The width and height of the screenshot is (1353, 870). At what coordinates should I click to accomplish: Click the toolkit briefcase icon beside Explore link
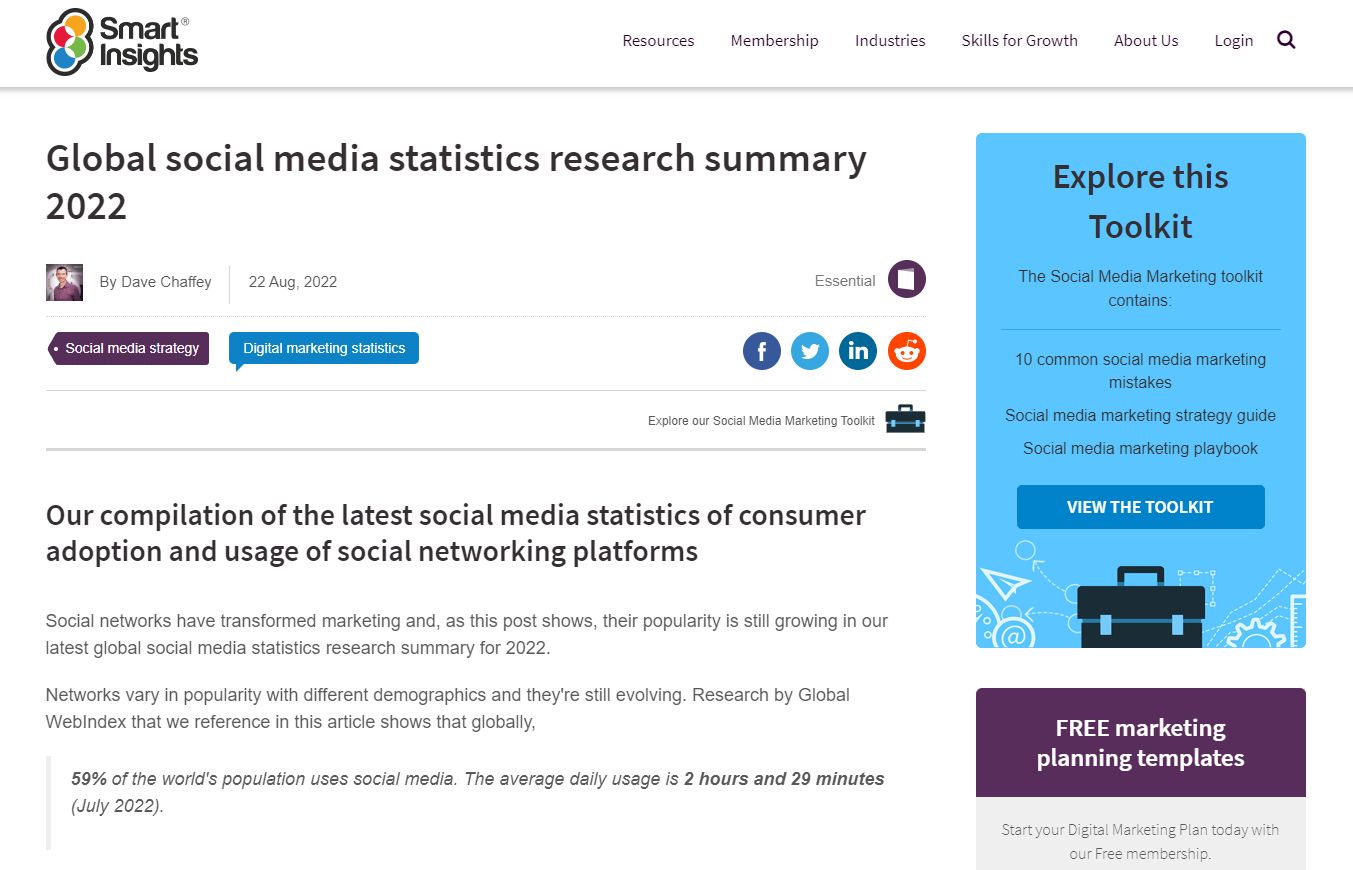906,419
